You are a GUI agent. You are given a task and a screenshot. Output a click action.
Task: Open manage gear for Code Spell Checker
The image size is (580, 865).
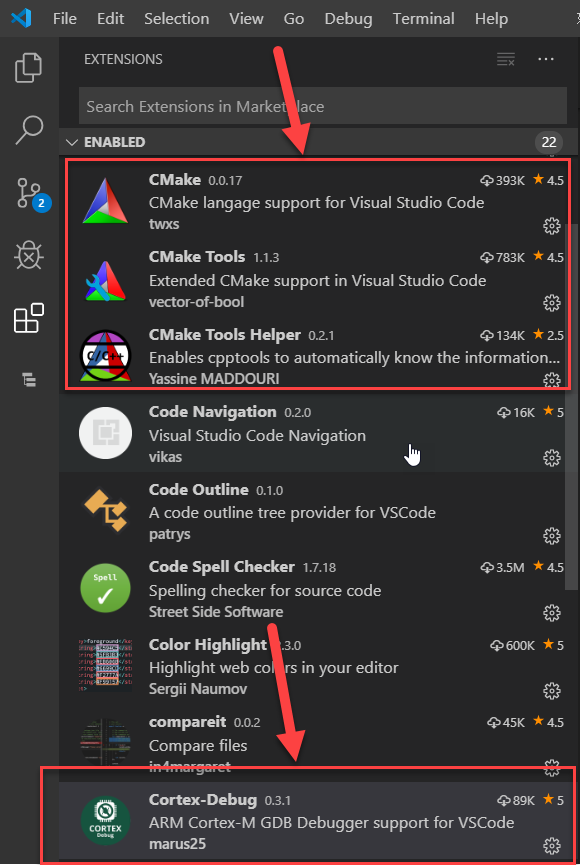click(x=552, y=613)
